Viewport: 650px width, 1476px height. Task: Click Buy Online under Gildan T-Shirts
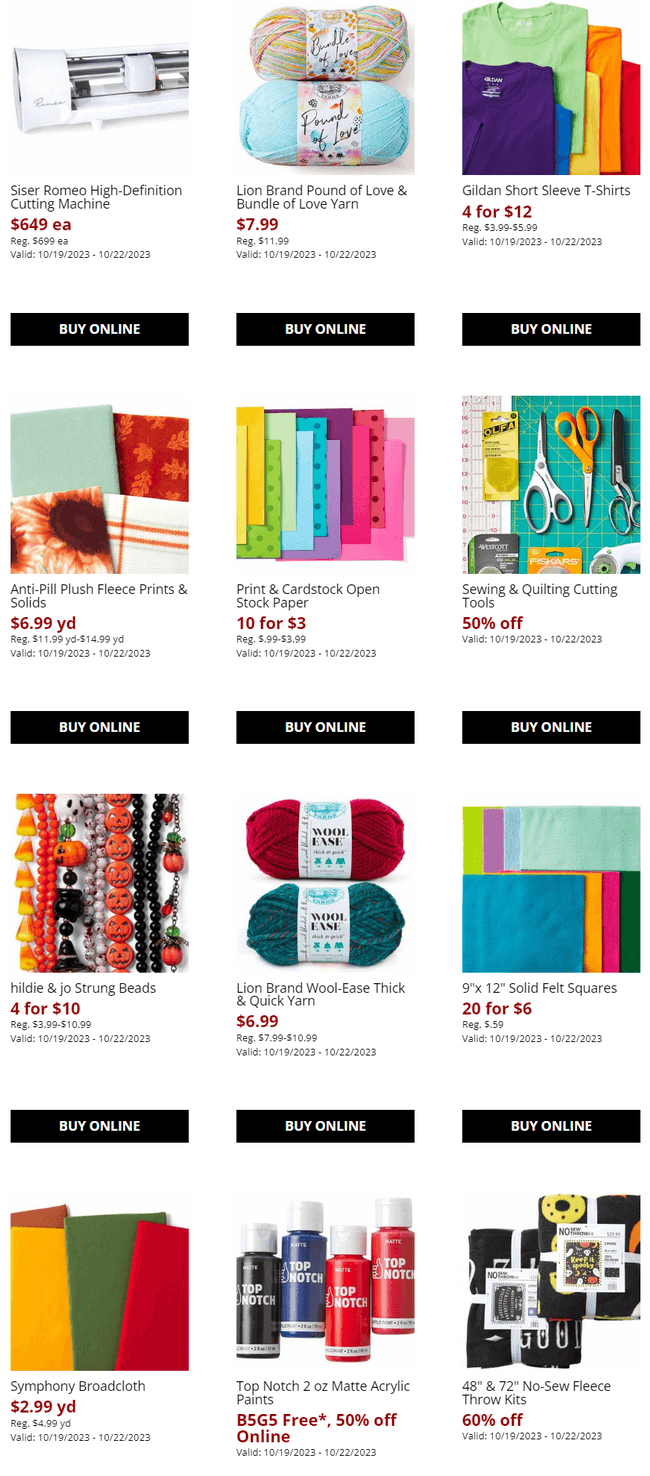coord(551,329)
